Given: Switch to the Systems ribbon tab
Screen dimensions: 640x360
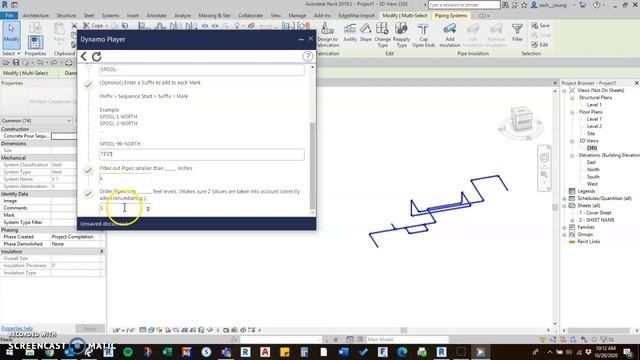Looking at the screenshot, I should [110, 15].
